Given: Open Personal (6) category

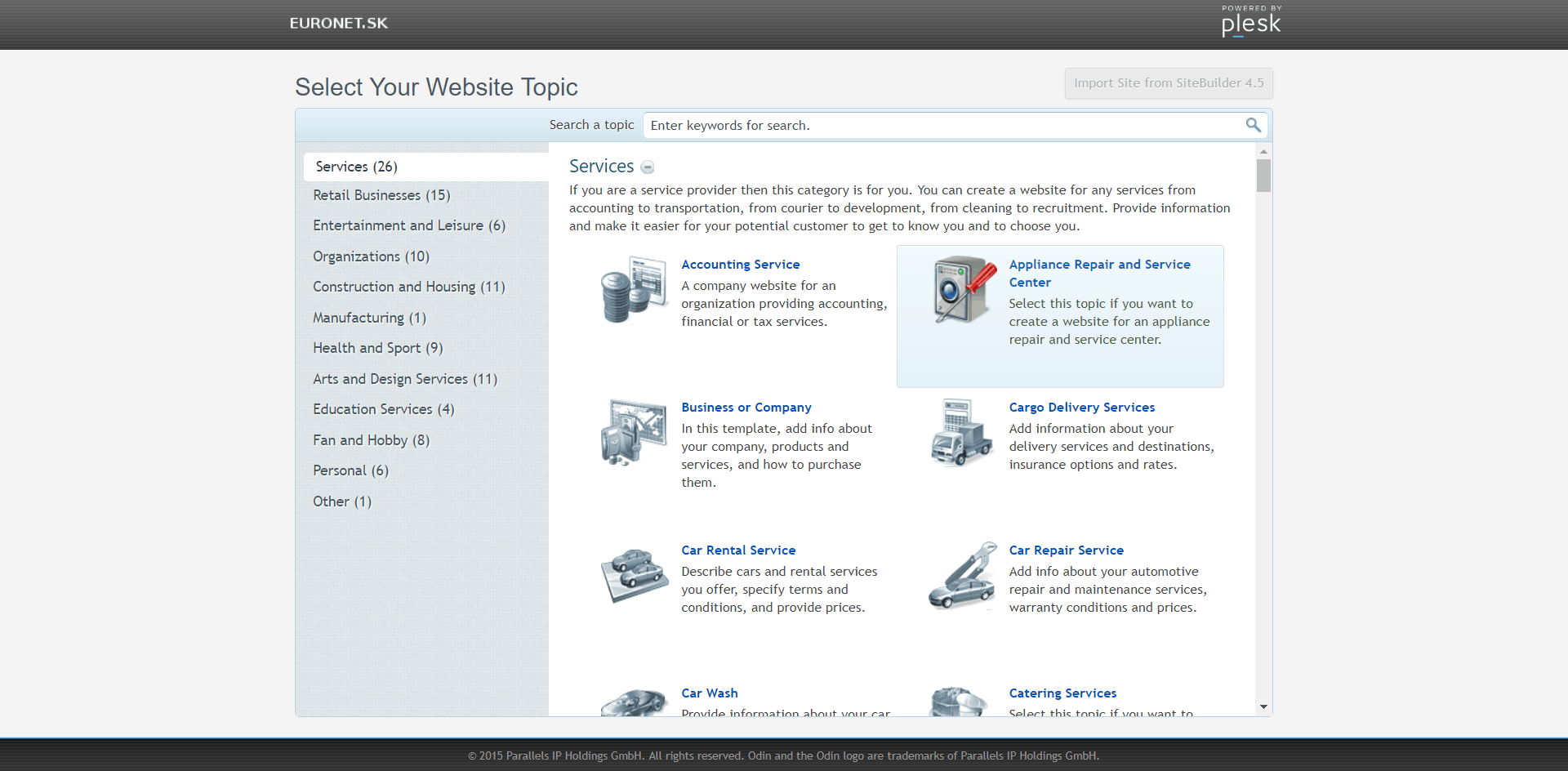Looking at the screenshot, I should [350, 470].
